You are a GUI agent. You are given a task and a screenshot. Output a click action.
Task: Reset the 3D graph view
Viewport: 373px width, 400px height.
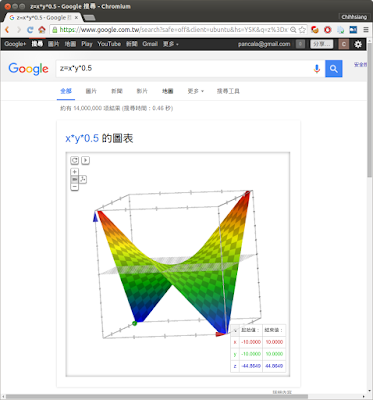tap(75, 160)
